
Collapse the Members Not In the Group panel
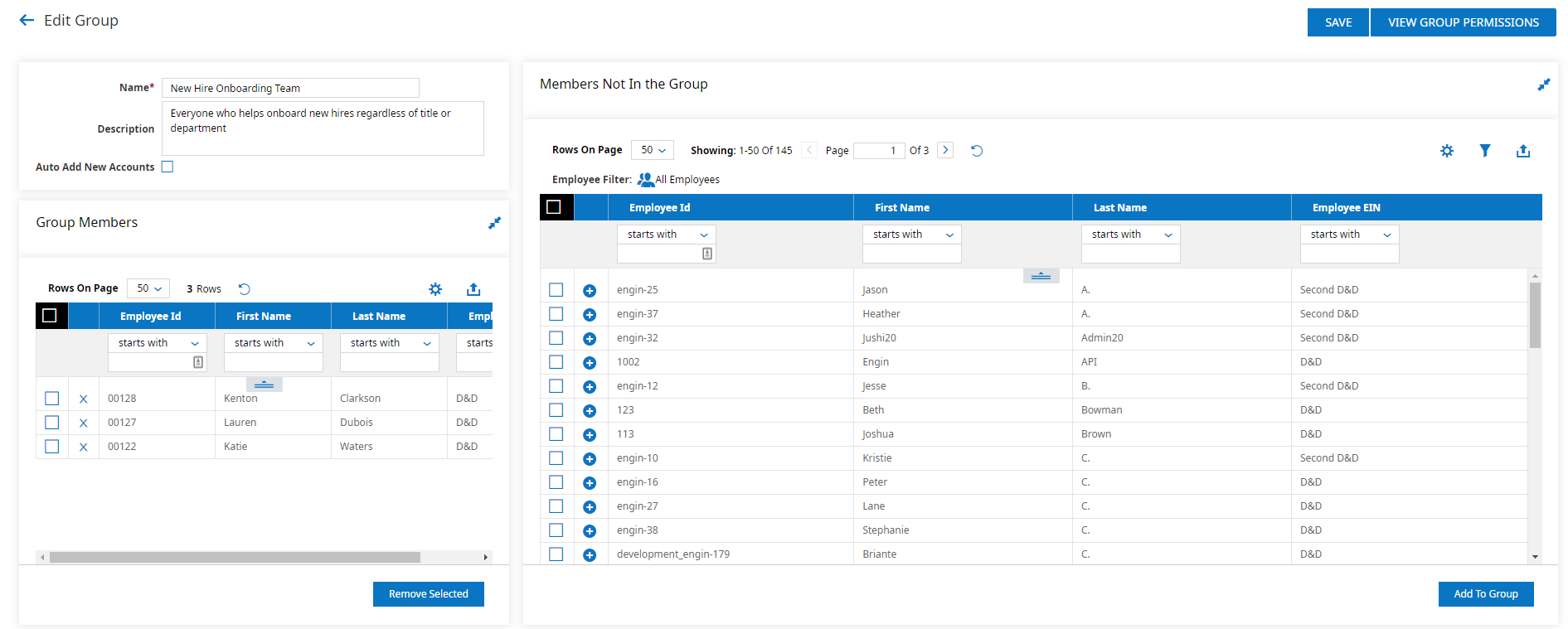click(1543, 85)
